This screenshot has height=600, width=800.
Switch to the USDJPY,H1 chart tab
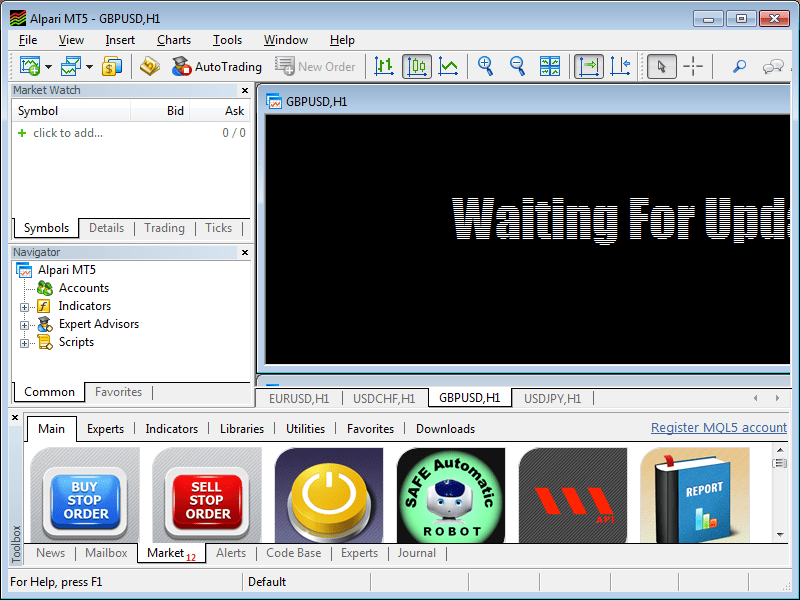click(x=552, y=398)
